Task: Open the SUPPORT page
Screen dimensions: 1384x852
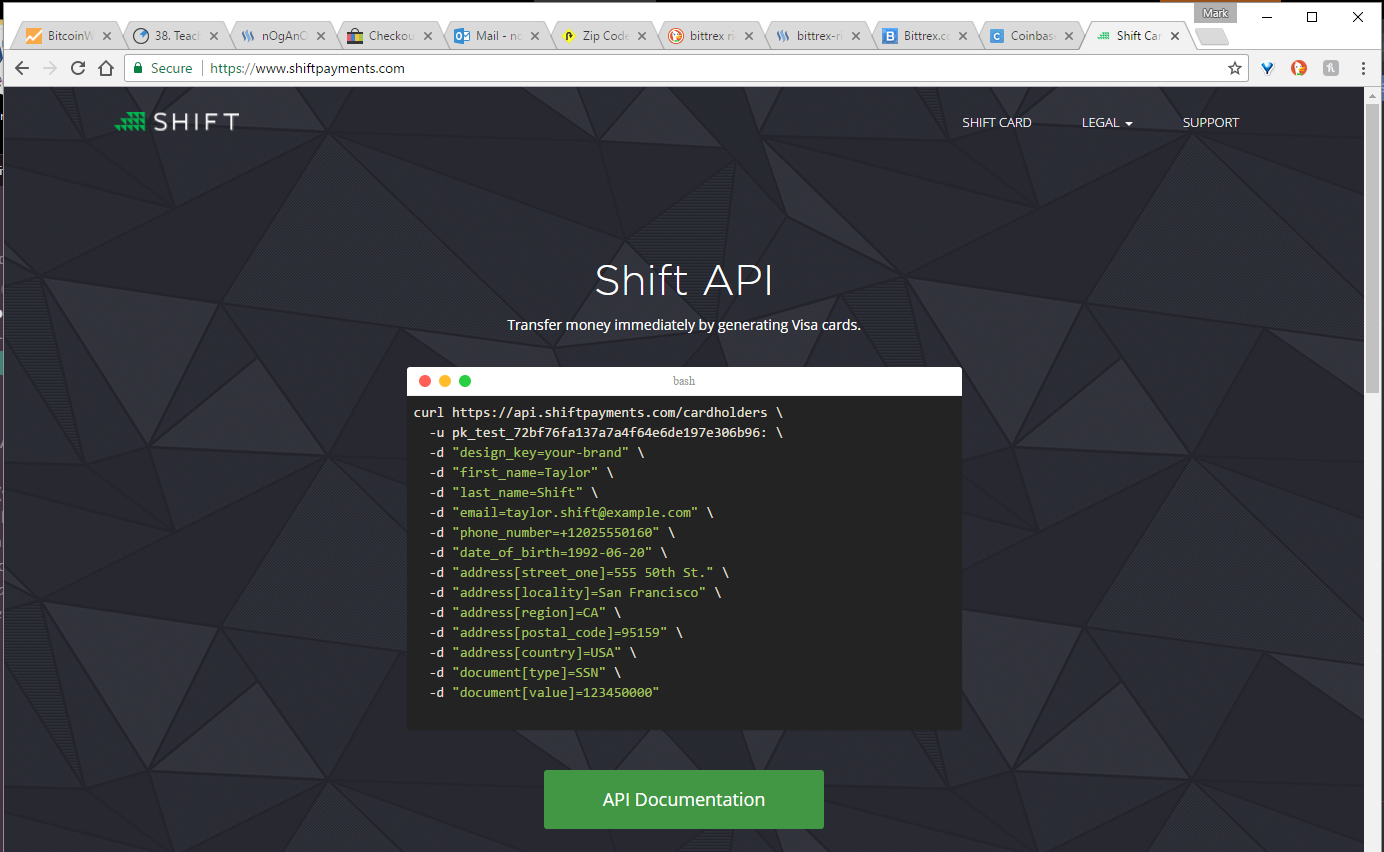Action: point(1210,122)
